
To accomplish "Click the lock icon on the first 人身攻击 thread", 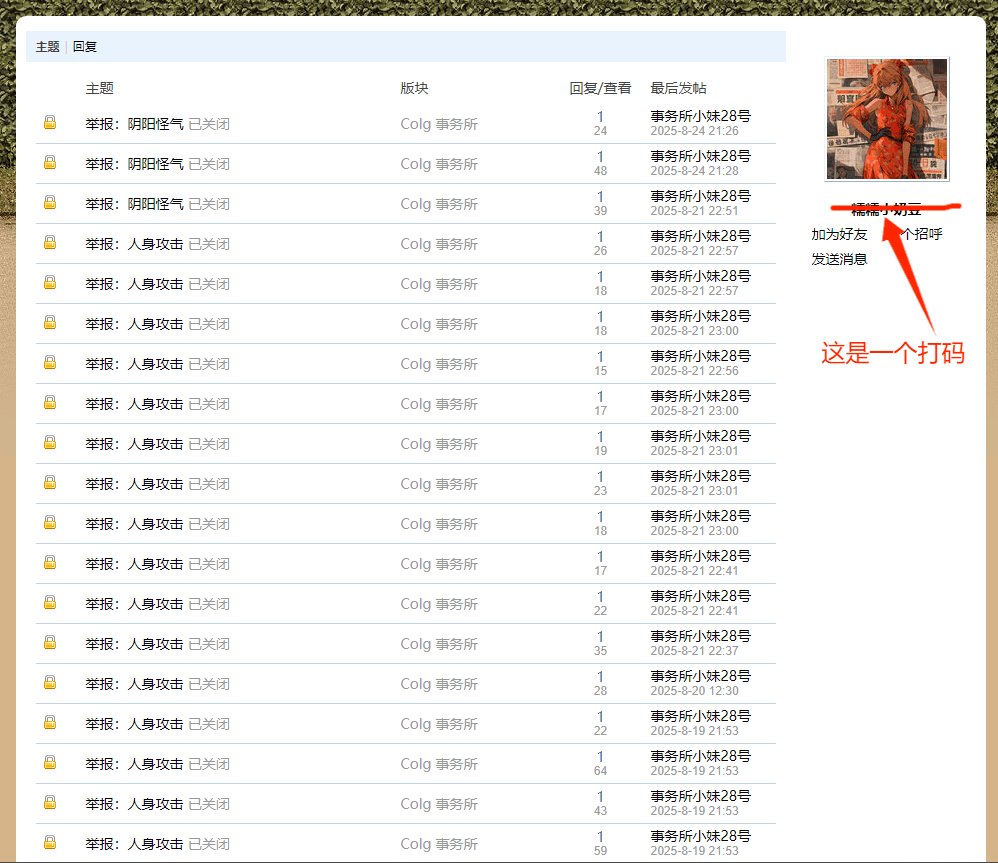I will click(48, 243).
